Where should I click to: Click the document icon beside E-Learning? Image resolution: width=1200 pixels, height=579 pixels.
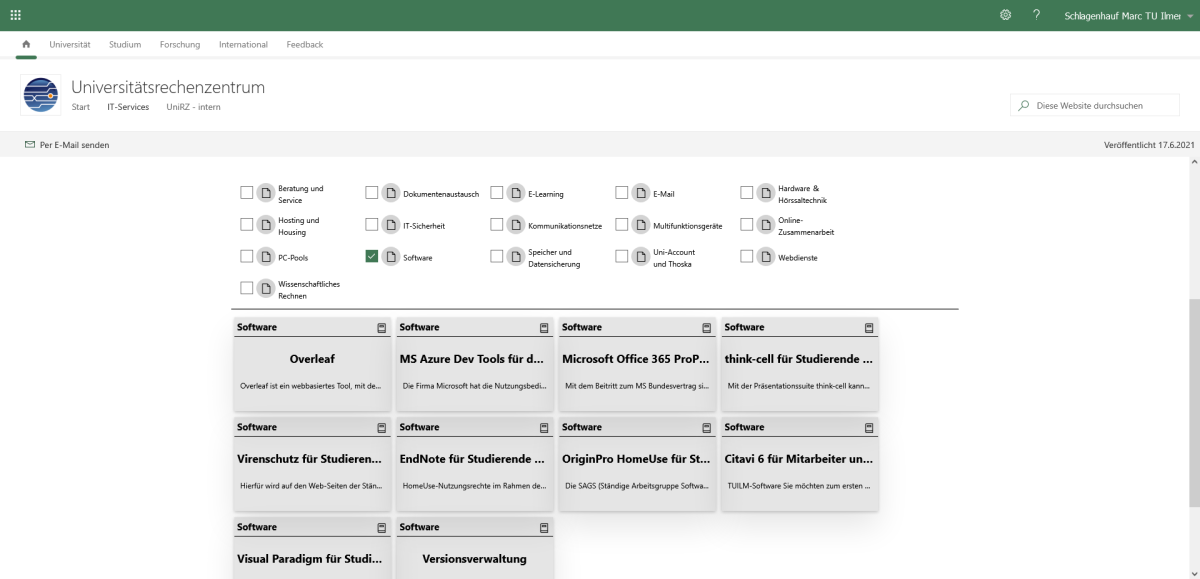pyautogui.click(x=515, y=193)
